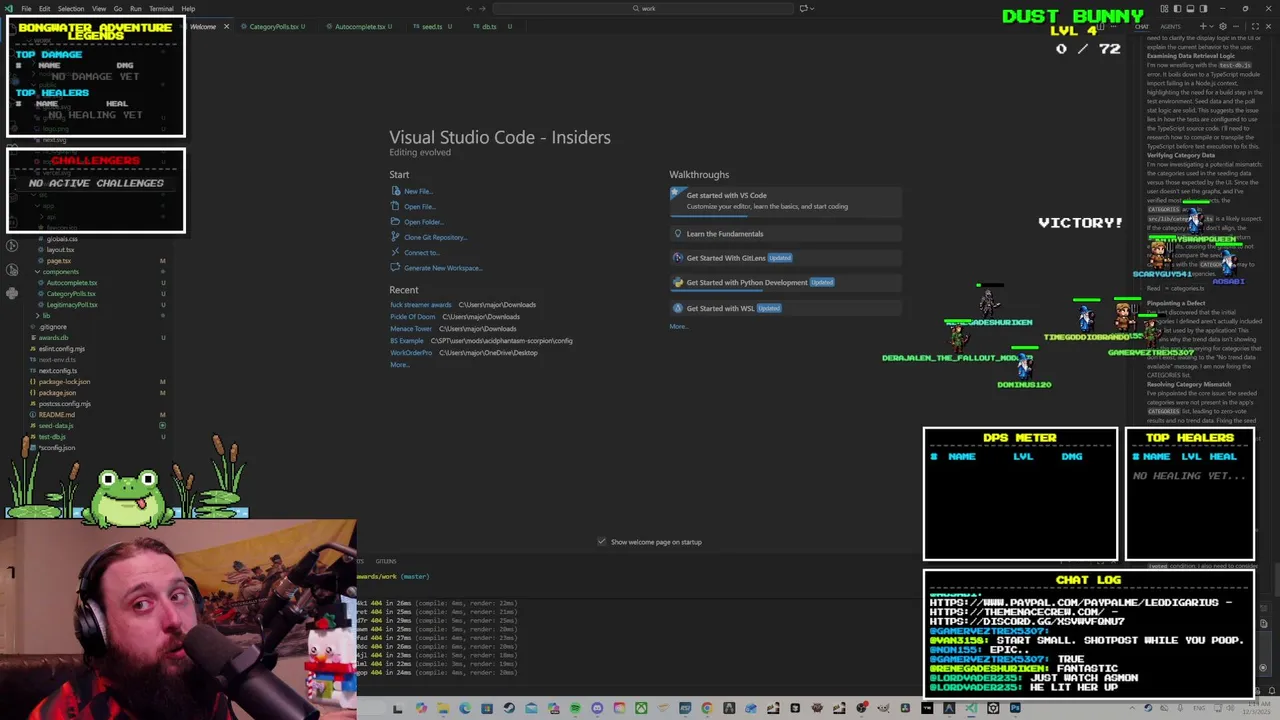This screenshot has height=720, width=1280.
Task: Click the lightbulb icon of Learn the Fundamentals
Action: 678,234
